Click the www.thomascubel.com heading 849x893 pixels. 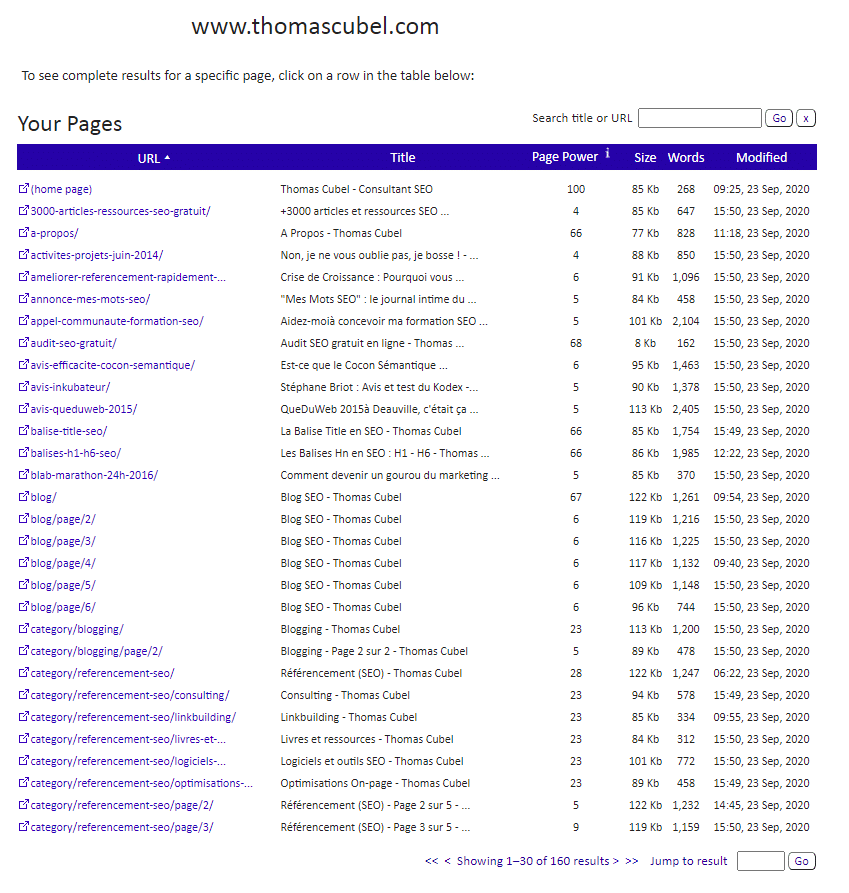[315, 26]
